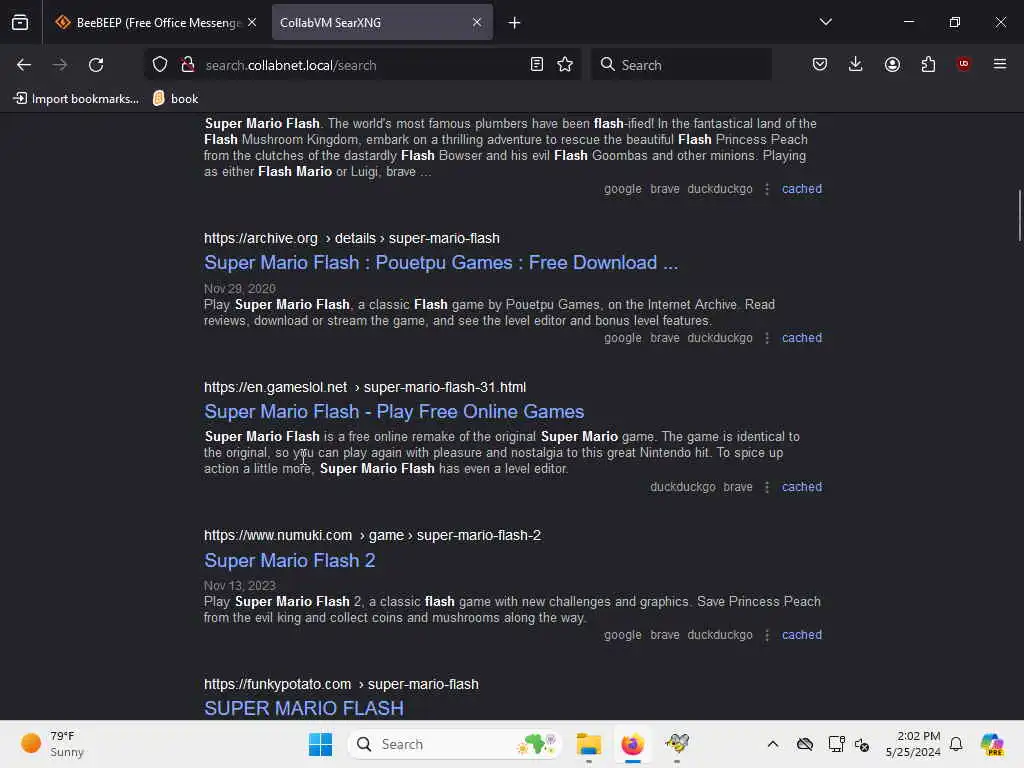
Task: Click the taskbar Search box
Action: pyautogui.click(x=455, y=744)
